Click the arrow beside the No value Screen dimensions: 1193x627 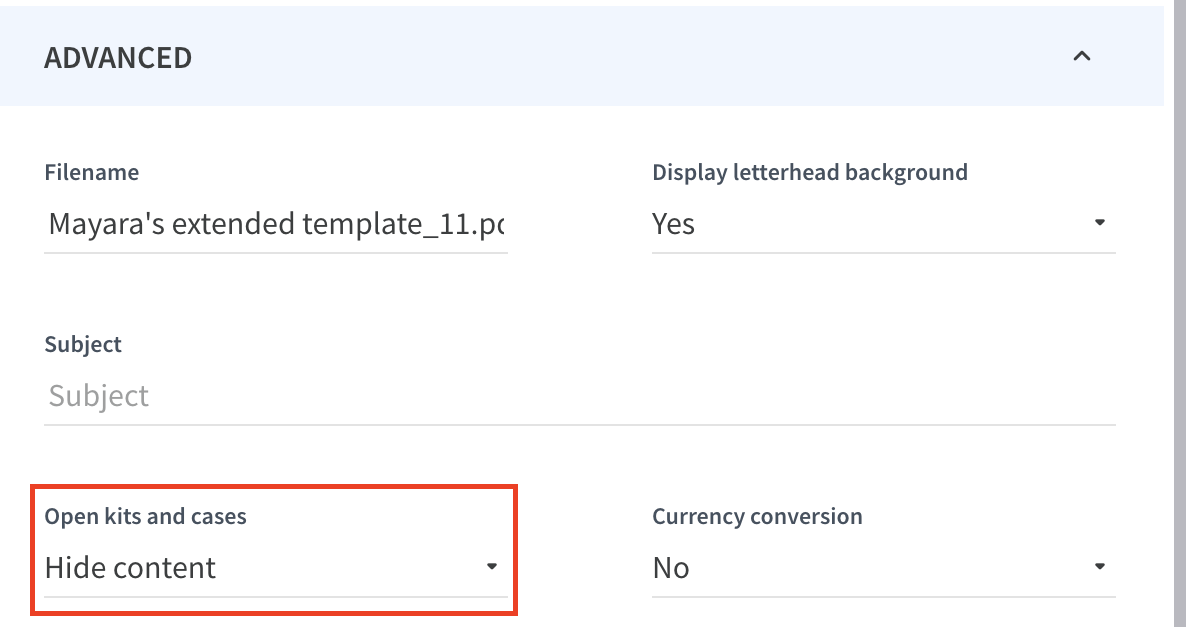pos(1100,567)
